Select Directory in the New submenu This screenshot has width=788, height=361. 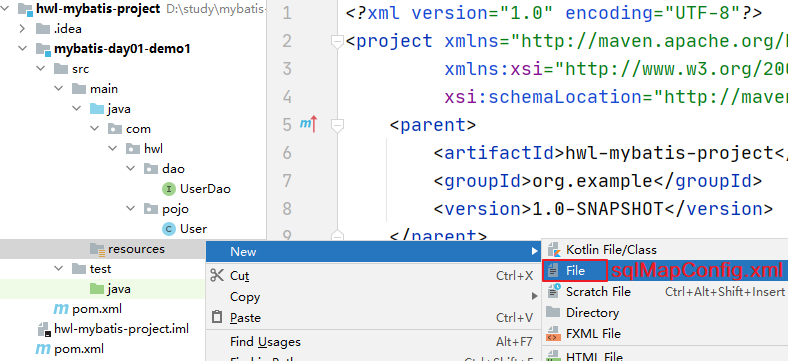665,313
